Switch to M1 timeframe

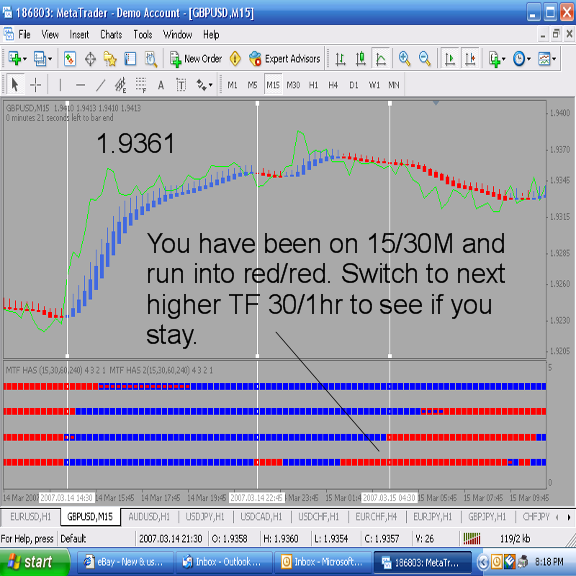pyautogui.click(x=232, y=85)
